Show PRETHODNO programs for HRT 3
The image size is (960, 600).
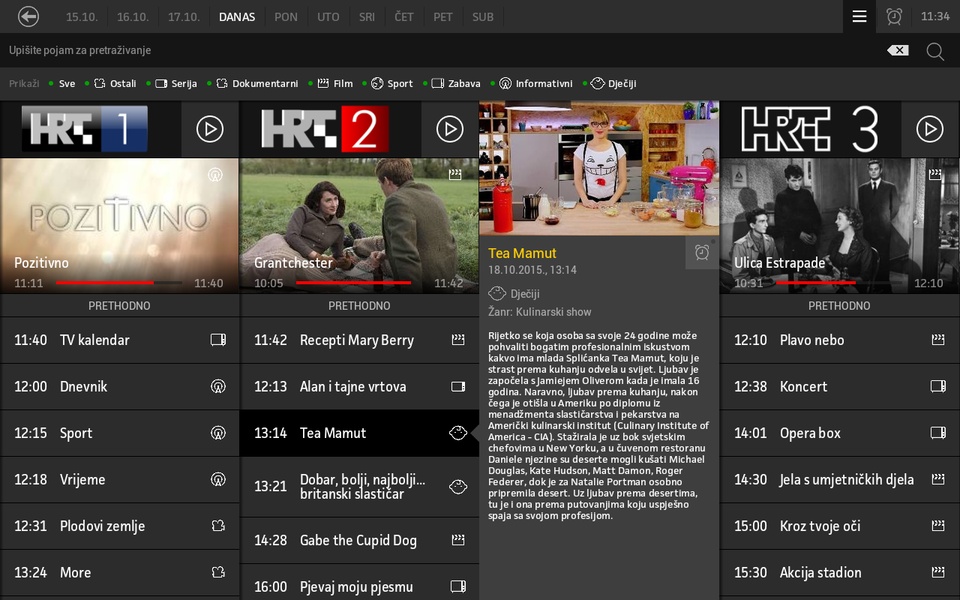tap(839, 306)
